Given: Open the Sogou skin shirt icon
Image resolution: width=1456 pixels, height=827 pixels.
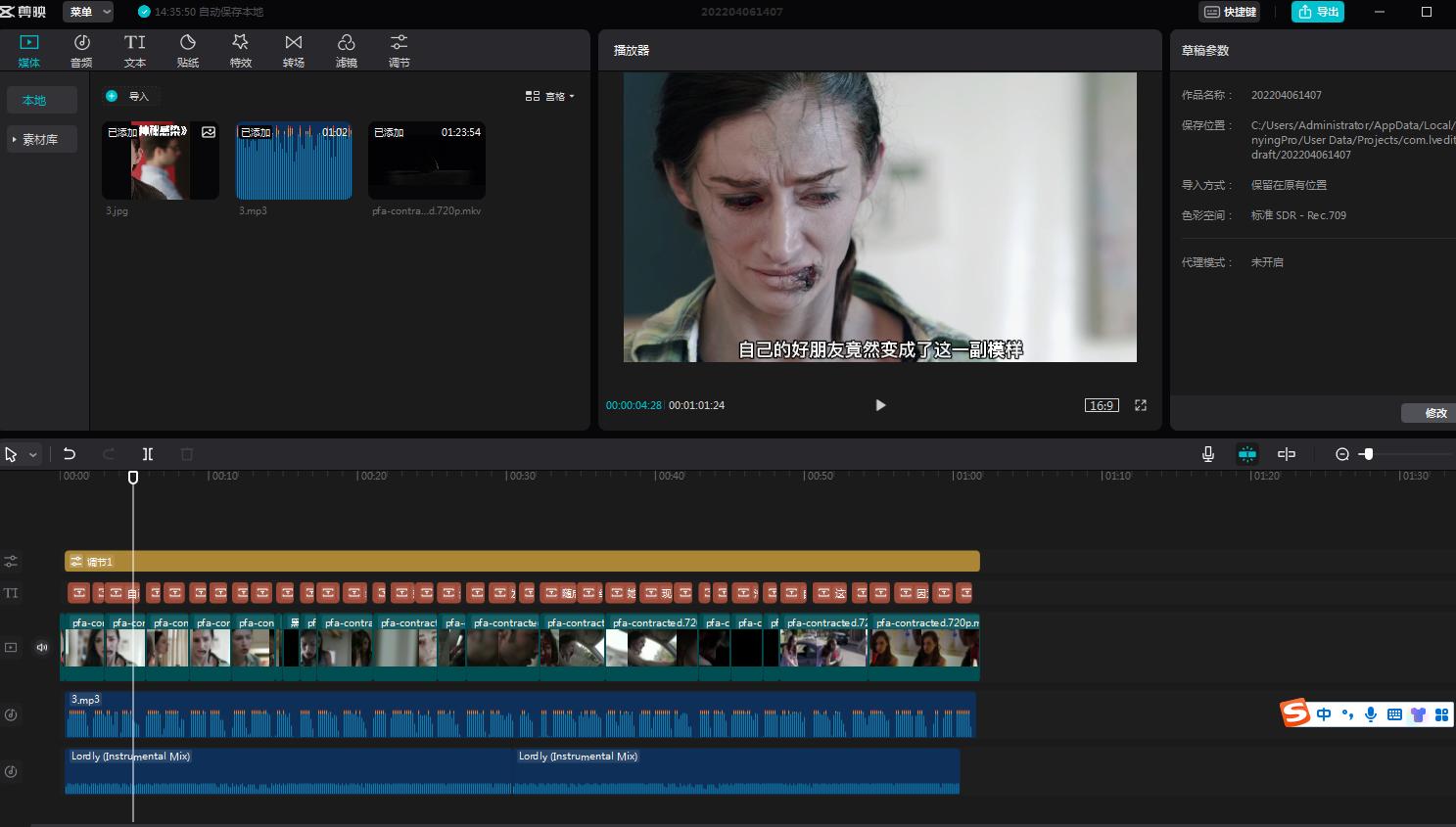Looking at the screenshot, I should (x=1418, y=714).
